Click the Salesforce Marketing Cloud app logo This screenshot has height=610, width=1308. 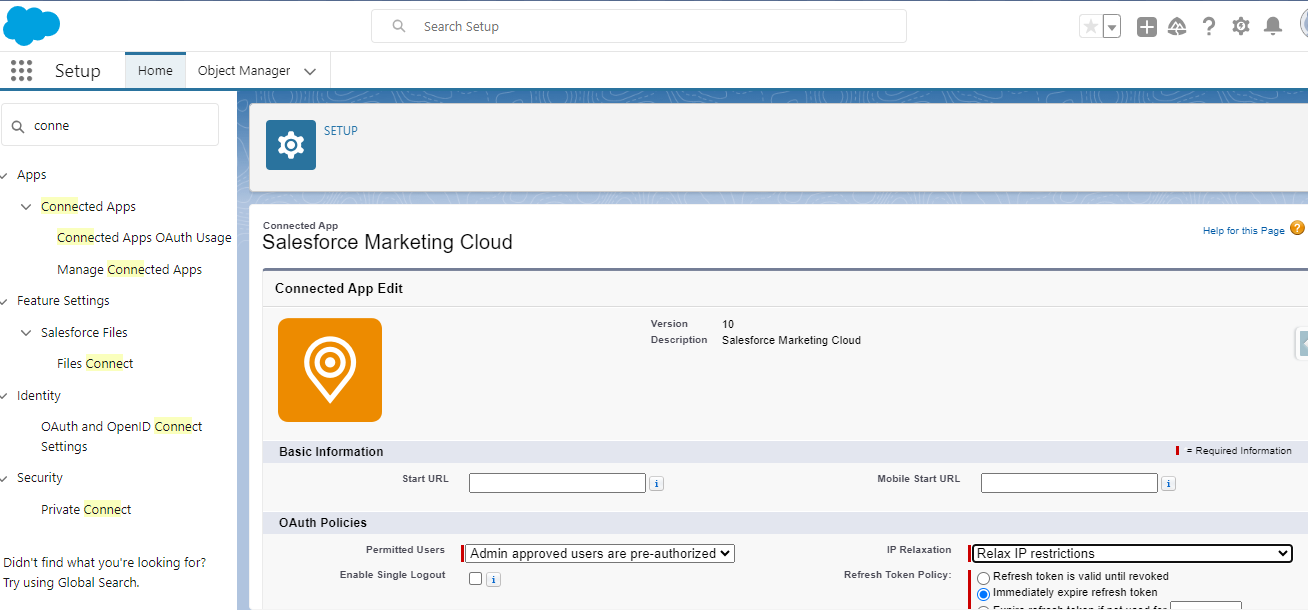point(330,370)
